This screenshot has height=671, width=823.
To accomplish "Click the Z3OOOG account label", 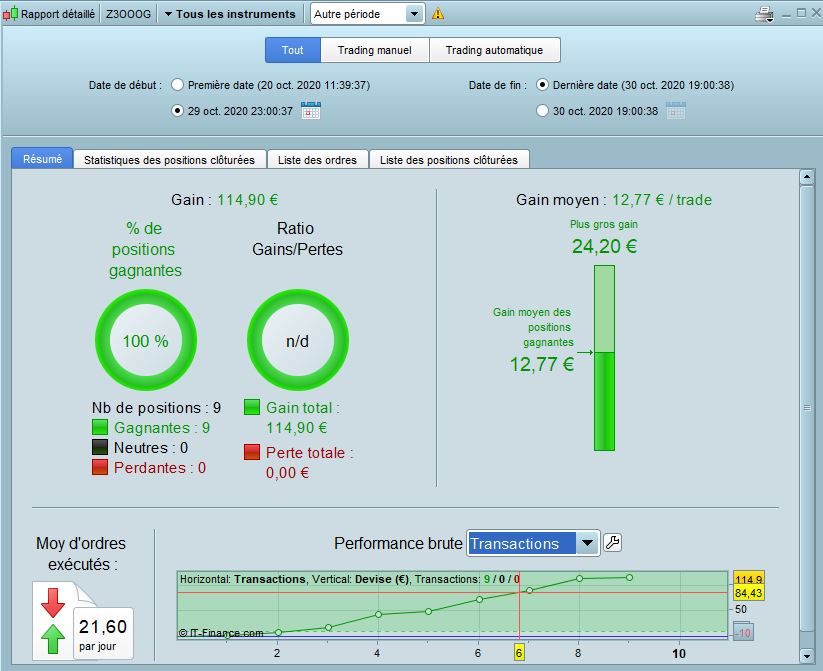I will click(128, 14).
